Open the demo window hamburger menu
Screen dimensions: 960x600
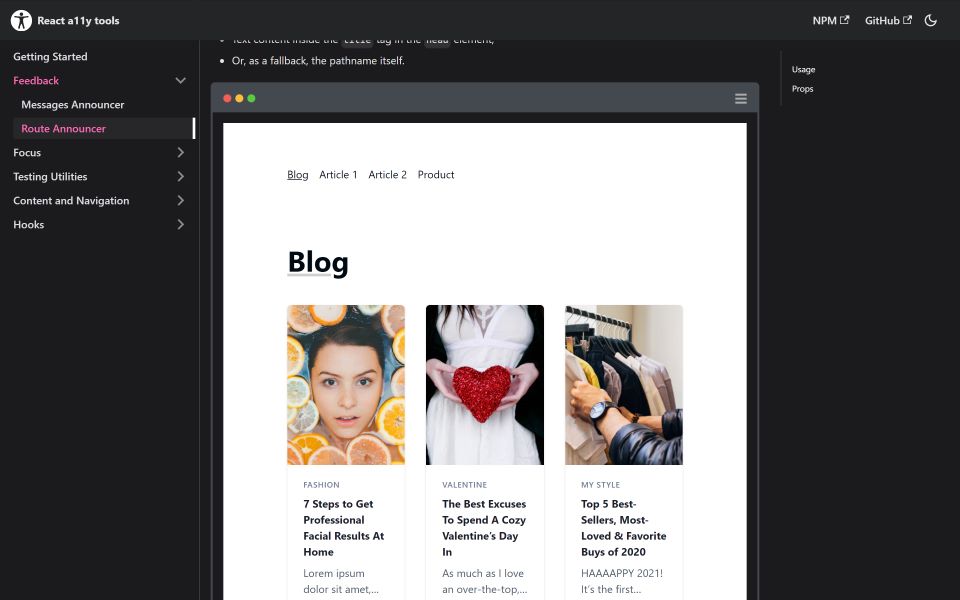pyautogui.click(x=741, y=99)
